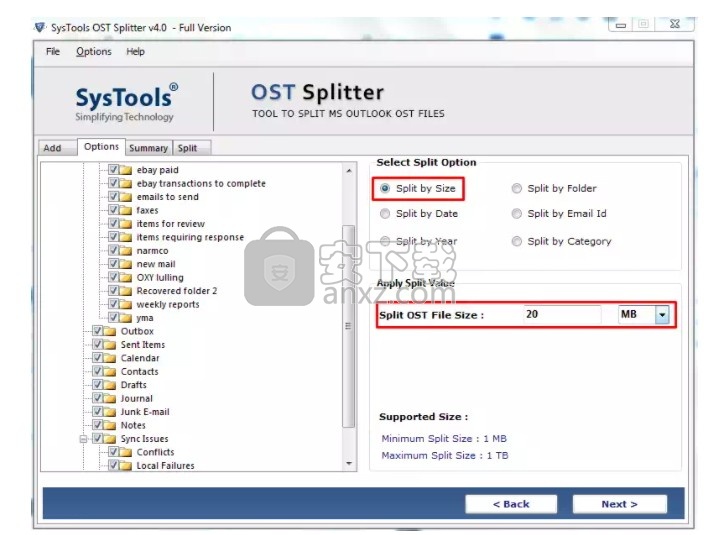Click the Minimum Split Size text
This screenshot has width=704, height=535.
(x=444, y=439)
